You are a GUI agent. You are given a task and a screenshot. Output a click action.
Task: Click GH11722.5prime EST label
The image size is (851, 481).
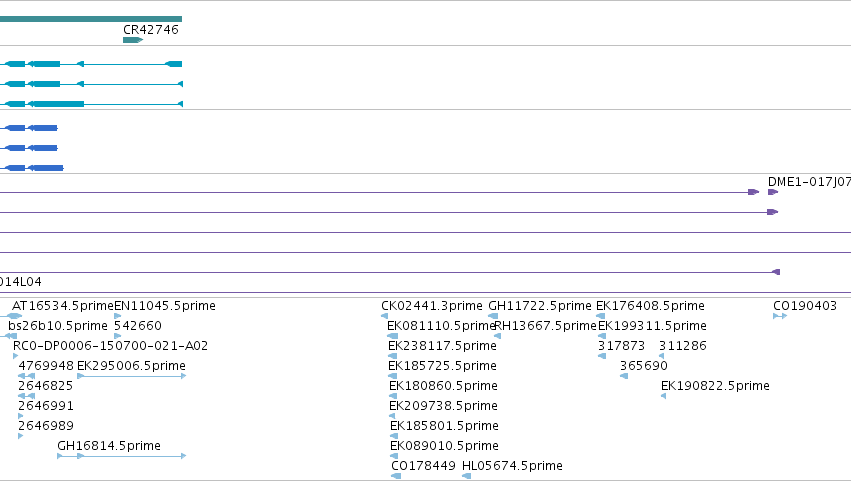[540, 306]
